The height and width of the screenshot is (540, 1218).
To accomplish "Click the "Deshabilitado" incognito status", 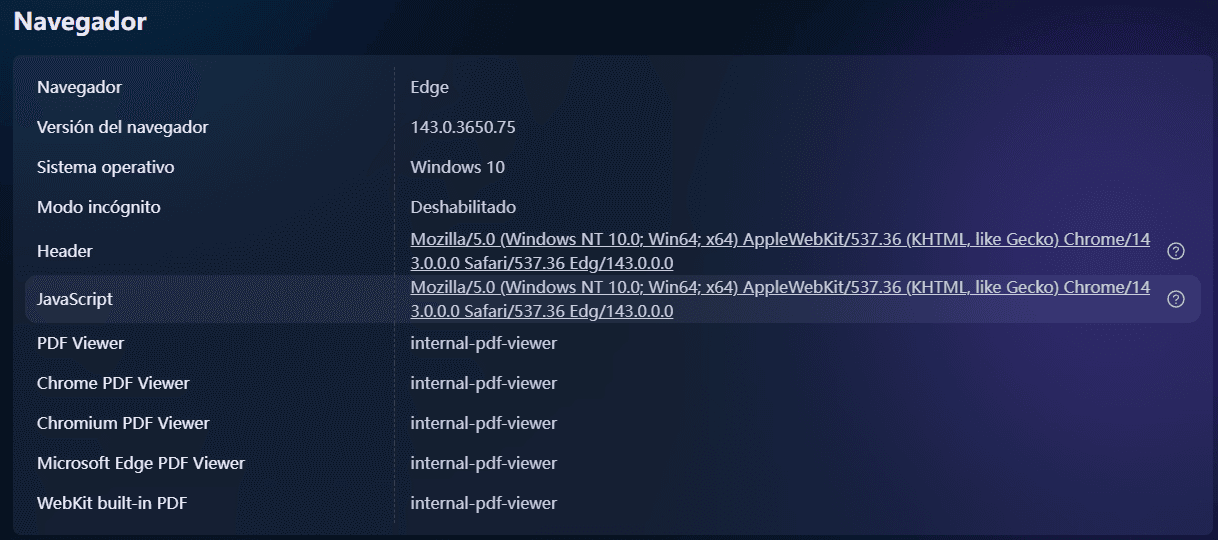I will pos(463,207).
